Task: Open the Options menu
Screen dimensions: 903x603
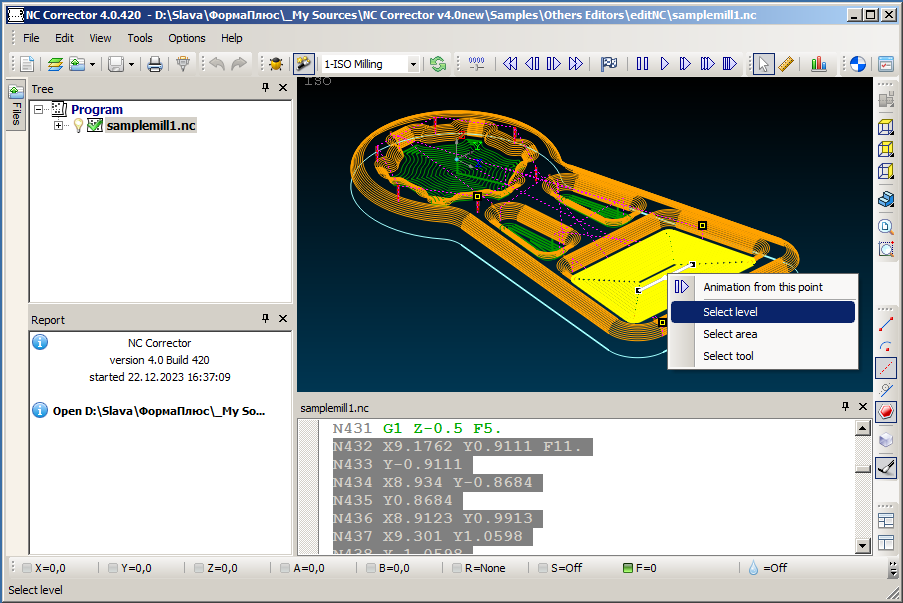Action: point(187,38)
